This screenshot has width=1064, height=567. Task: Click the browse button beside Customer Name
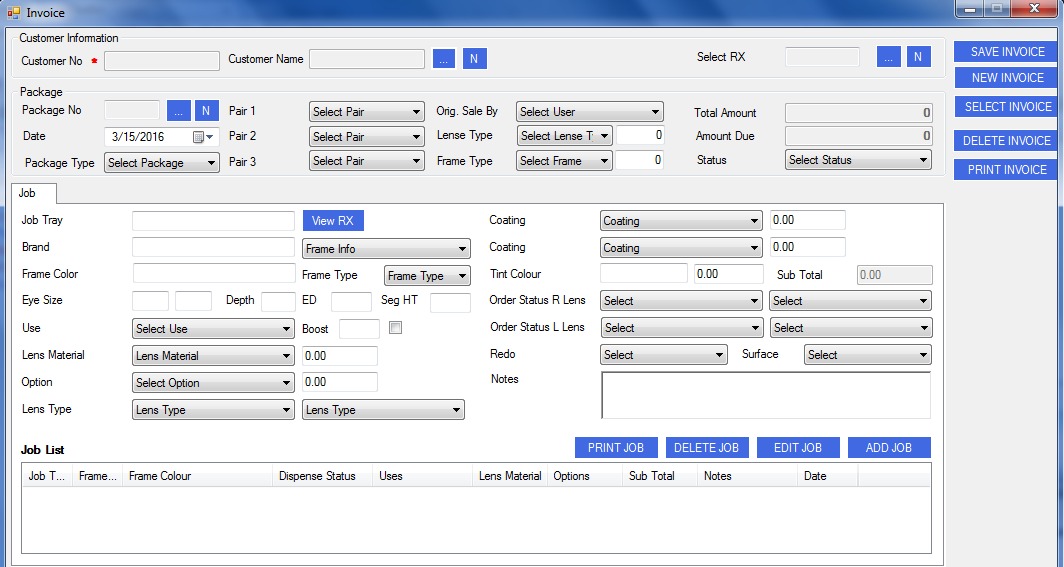click(x=443, y=59)
